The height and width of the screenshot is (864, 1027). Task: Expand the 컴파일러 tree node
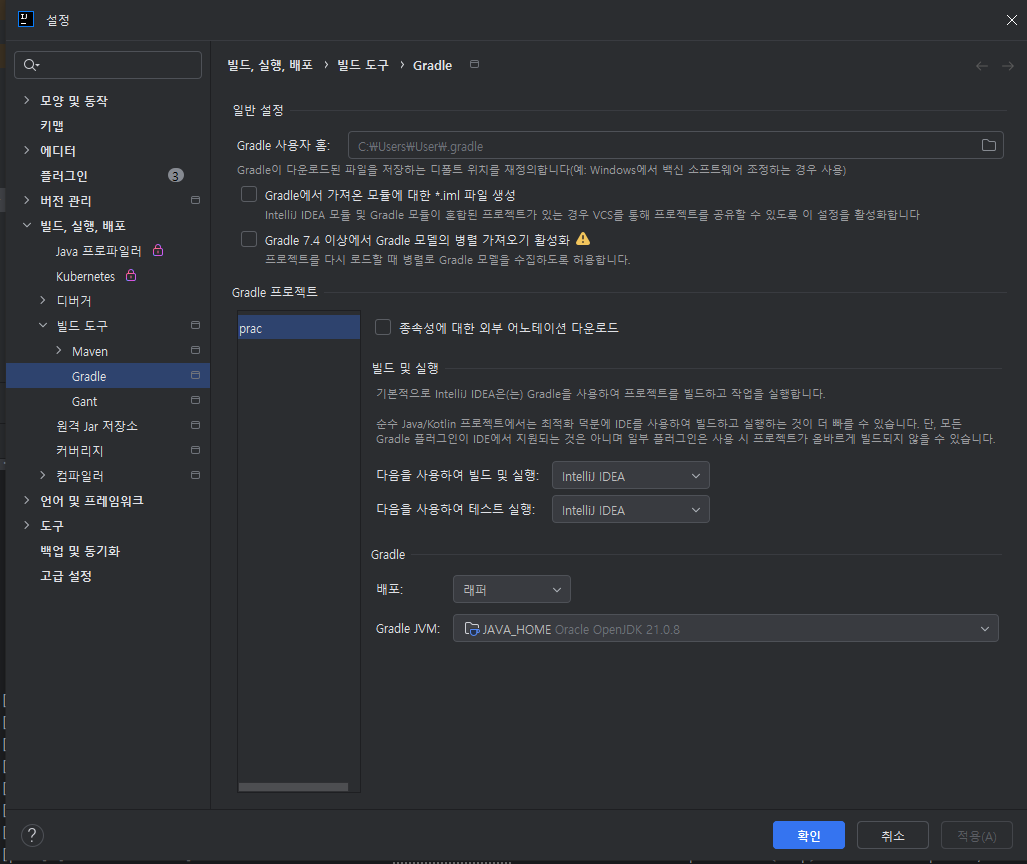click(x=43, y=475)
